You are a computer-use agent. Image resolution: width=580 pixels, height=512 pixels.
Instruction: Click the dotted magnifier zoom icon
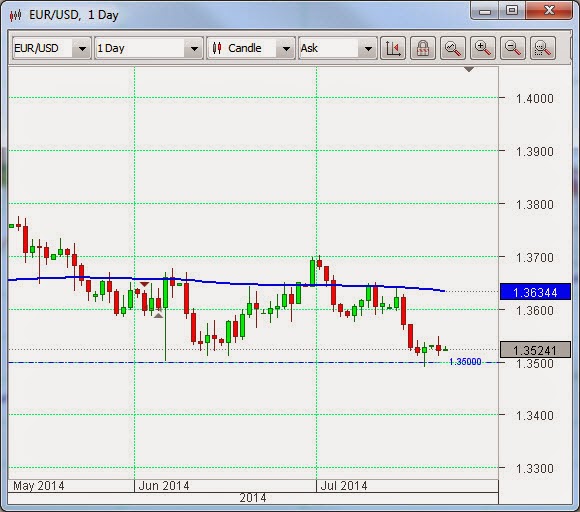click(543, 48)
